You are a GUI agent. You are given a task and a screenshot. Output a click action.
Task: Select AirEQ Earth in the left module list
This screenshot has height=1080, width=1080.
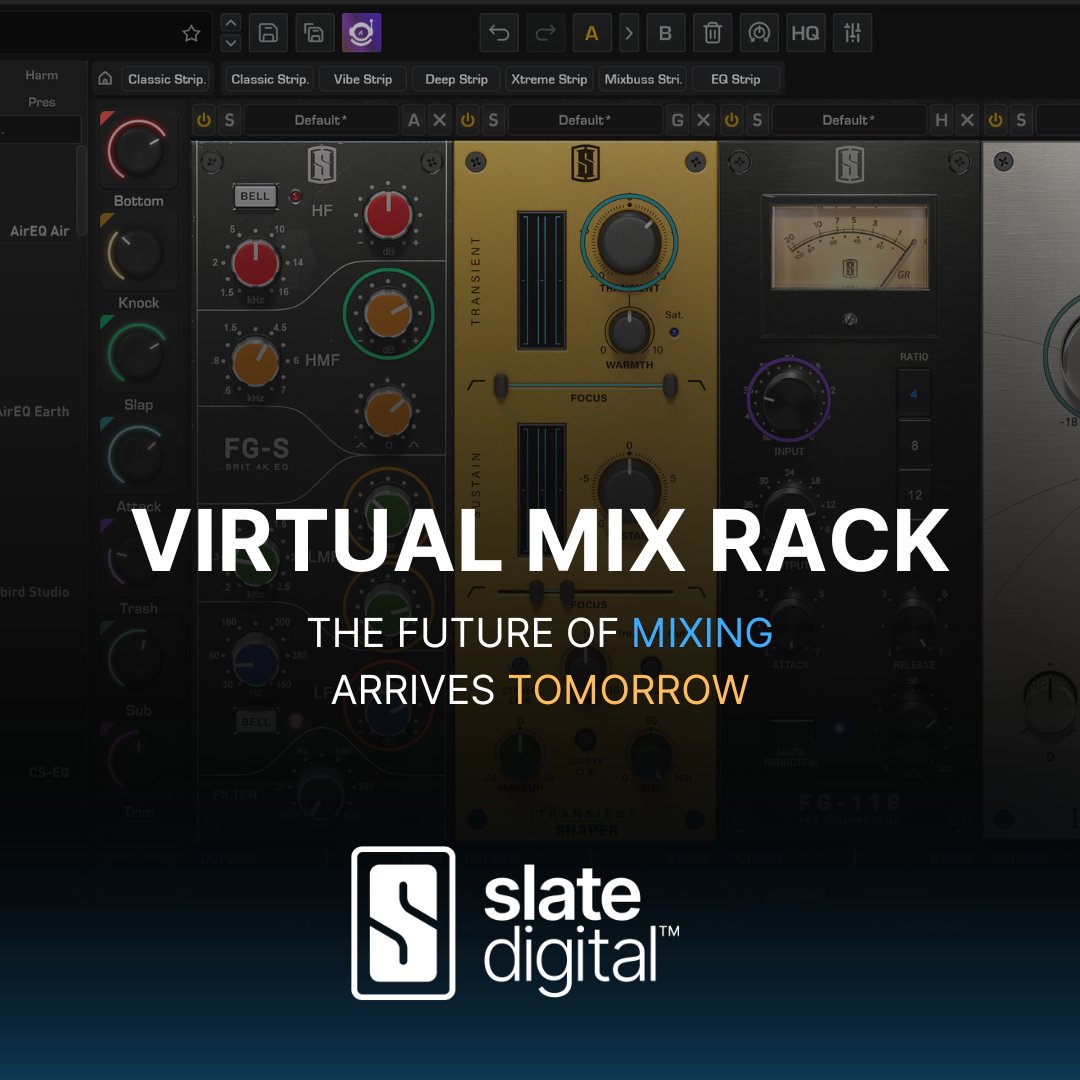click(34, 411)
